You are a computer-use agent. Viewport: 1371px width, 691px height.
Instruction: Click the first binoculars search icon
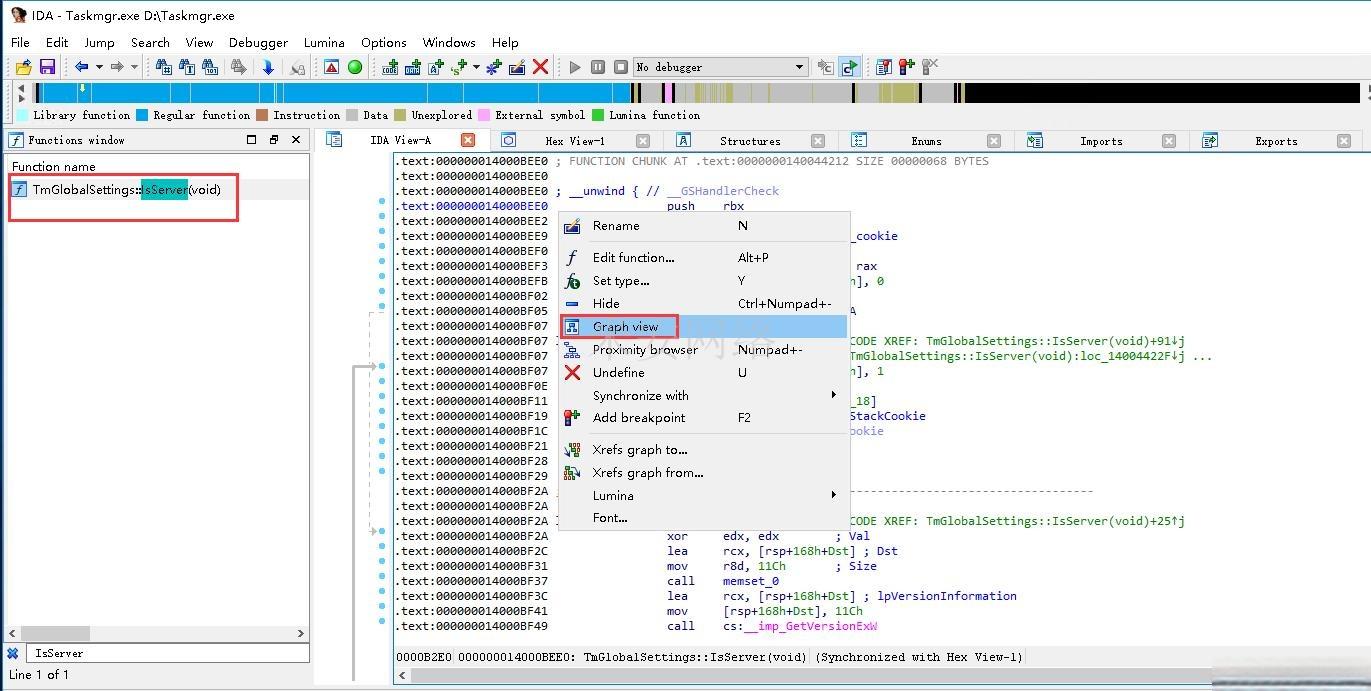(164, 67)
